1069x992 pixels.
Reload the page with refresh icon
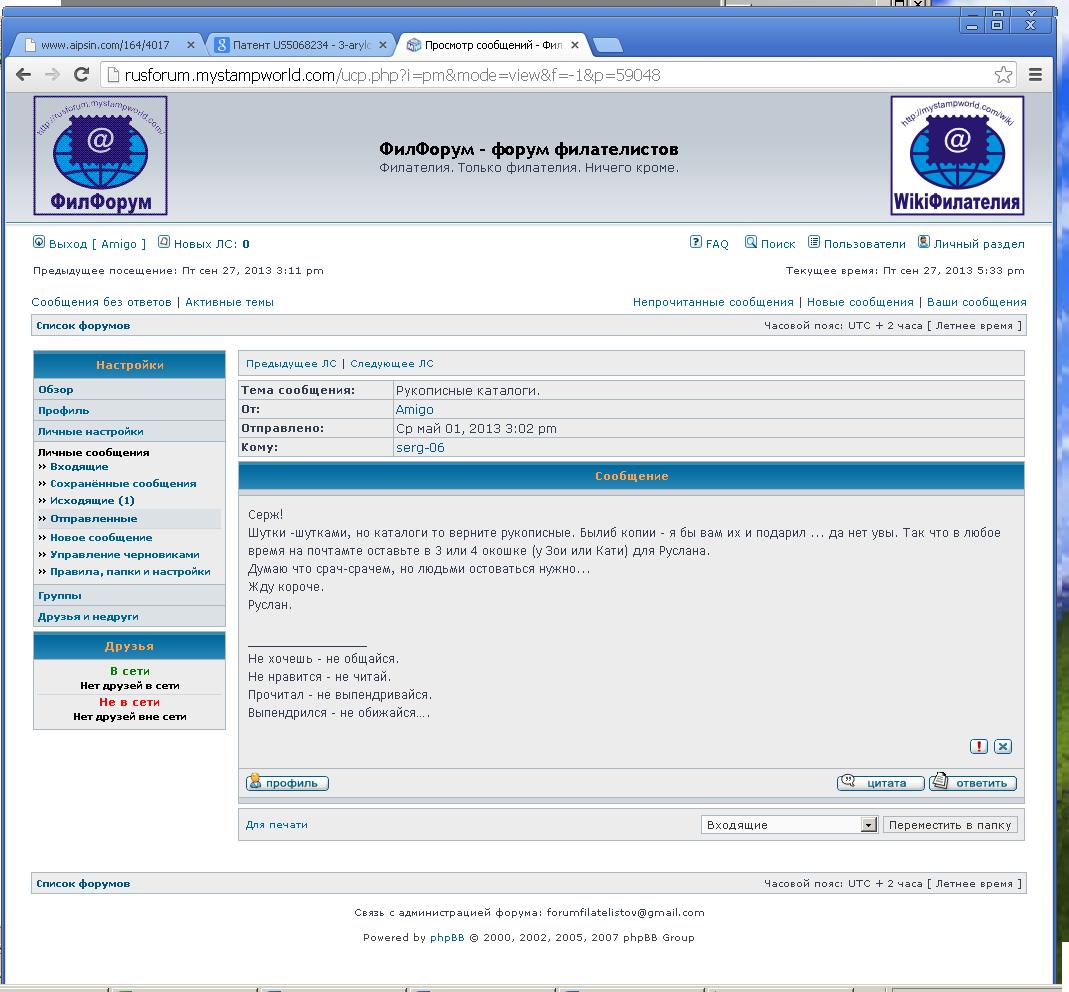pos(81,75)
